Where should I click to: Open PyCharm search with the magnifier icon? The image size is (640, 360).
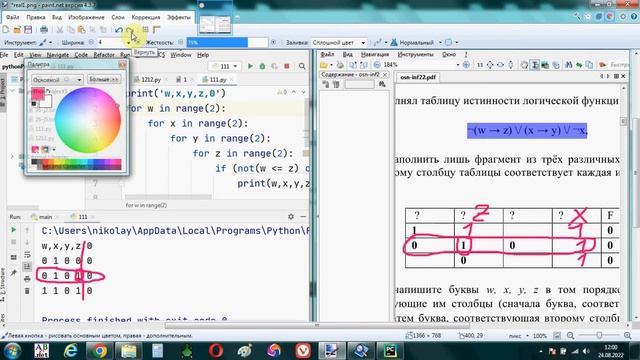pos(302,66)
